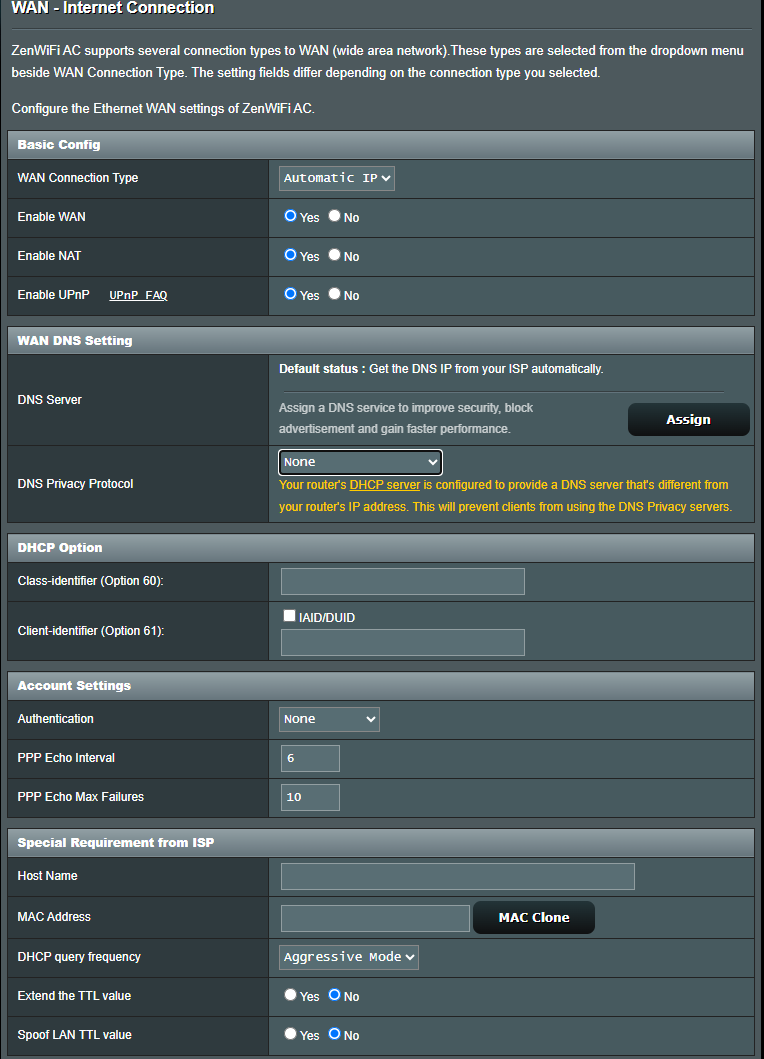764x1059 pixels.
Task: Select Yes for Spoof LAN TTL value
Action: 291,1034
